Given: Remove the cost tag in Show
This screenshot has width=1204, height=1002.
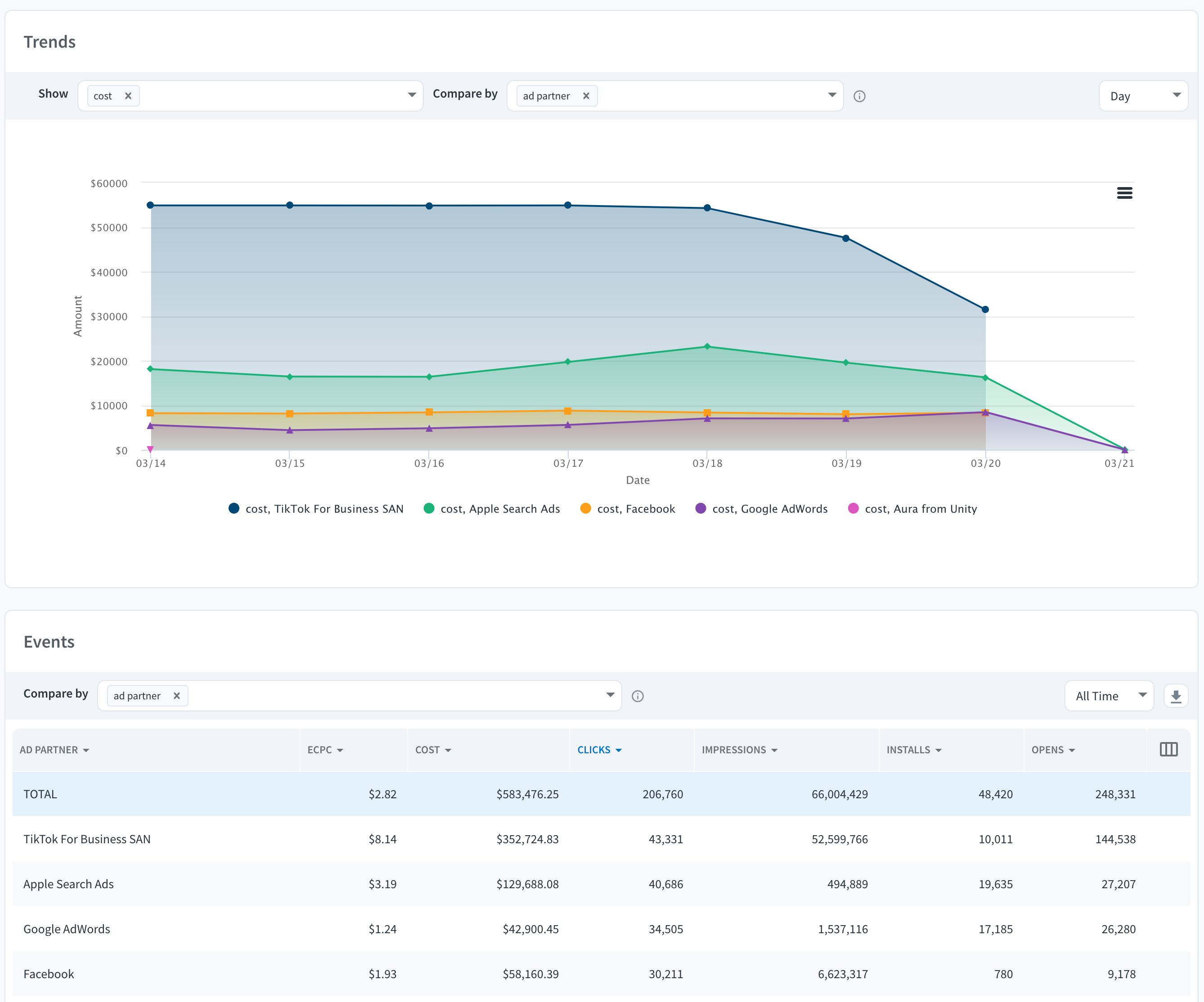Looking at the screenshot, I should [128, 96].
